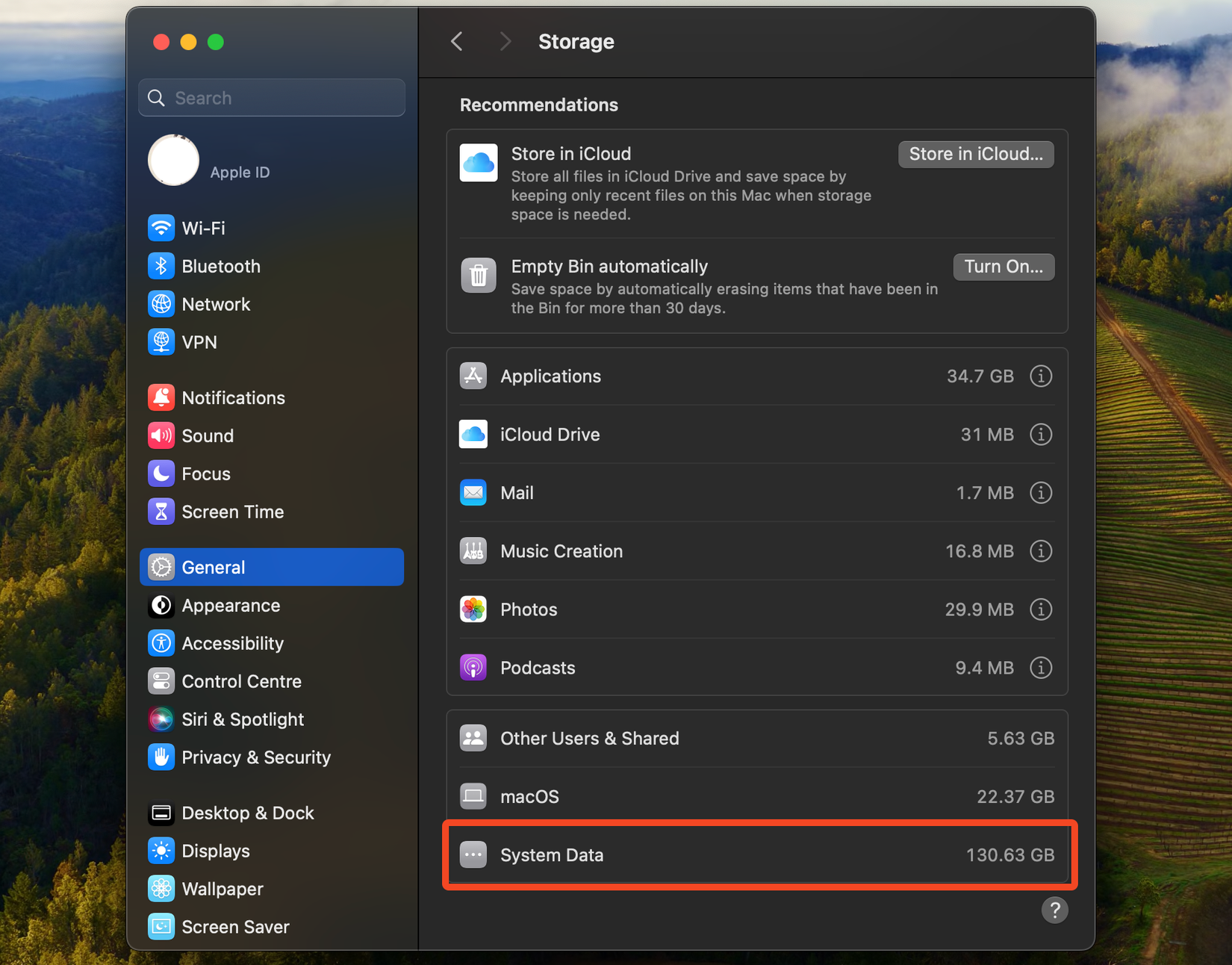Screen dimensions: 1232x965
Task: Select the System Data row
Action: tap(758, 855)
